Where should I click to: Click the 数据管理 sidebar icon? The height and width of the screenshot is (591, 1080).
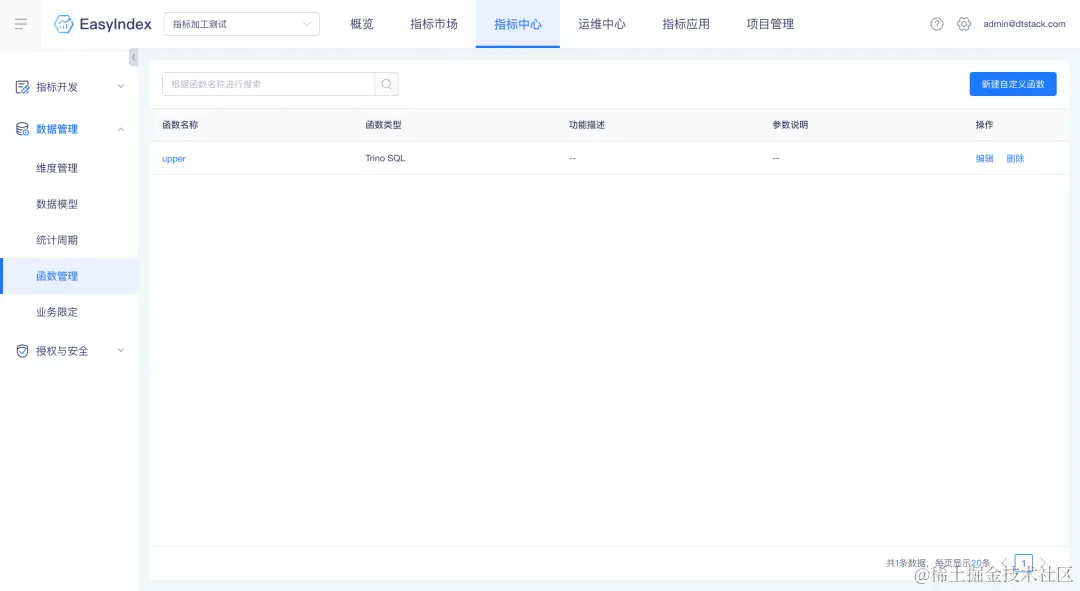[22, 128]
